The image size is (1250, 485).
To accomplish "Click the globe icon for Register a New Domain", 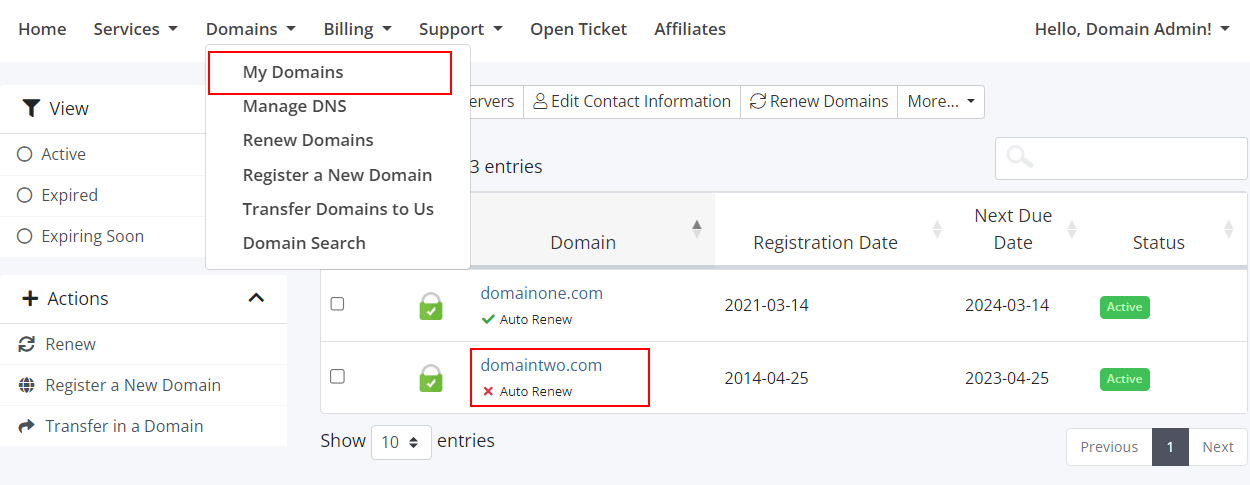I will coord(27,385).
